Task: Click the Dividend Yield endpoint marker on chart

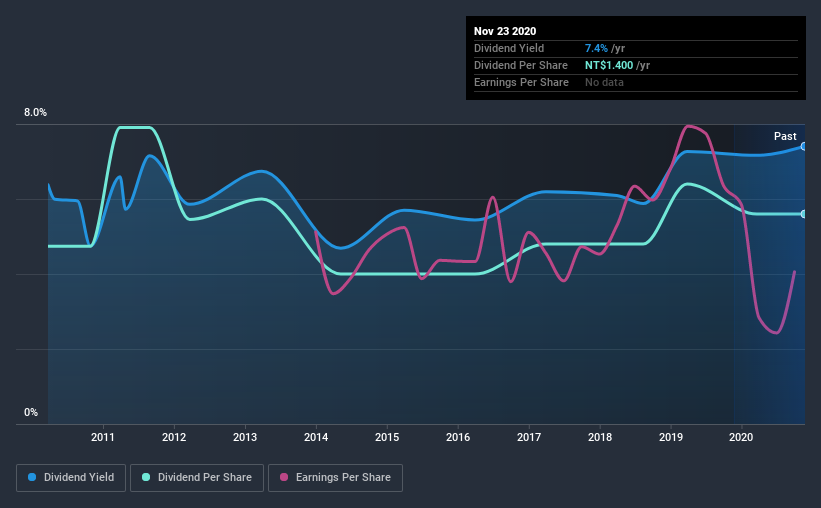Action: coord(803,147)
